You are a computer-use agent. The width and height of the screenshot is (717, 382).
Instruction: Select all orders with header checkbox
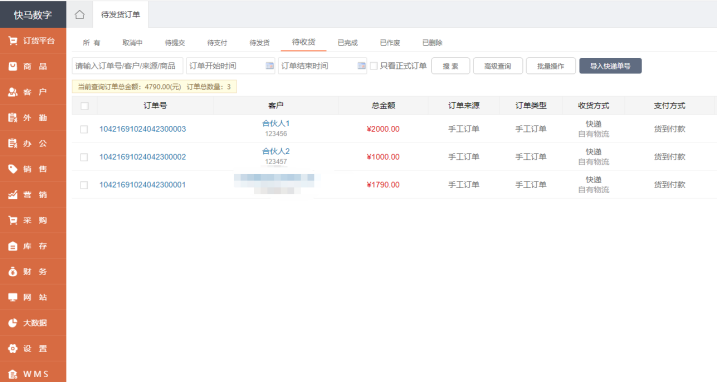[85, 106]
